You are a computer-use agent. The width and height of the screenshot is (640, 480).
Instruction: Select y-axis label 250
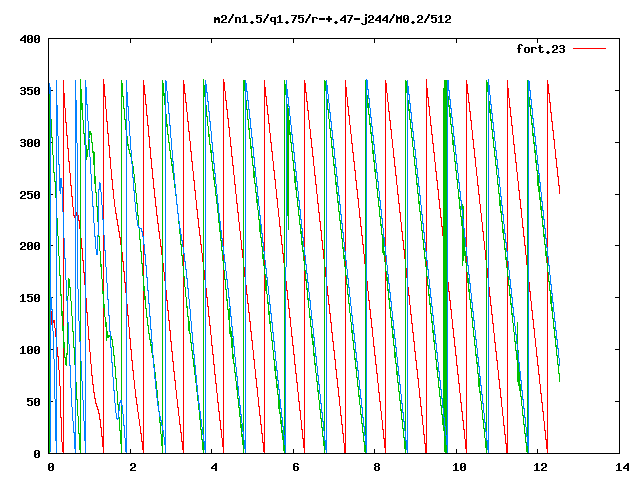pyautogui.click(x=30, y=195)
